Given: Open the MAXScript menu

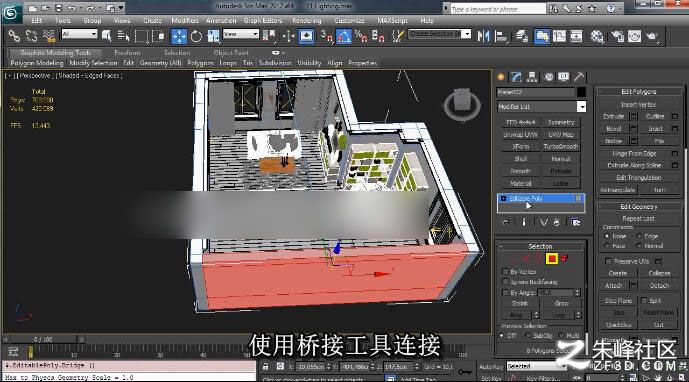Looking at the screenshot, I should coord(392,21).
